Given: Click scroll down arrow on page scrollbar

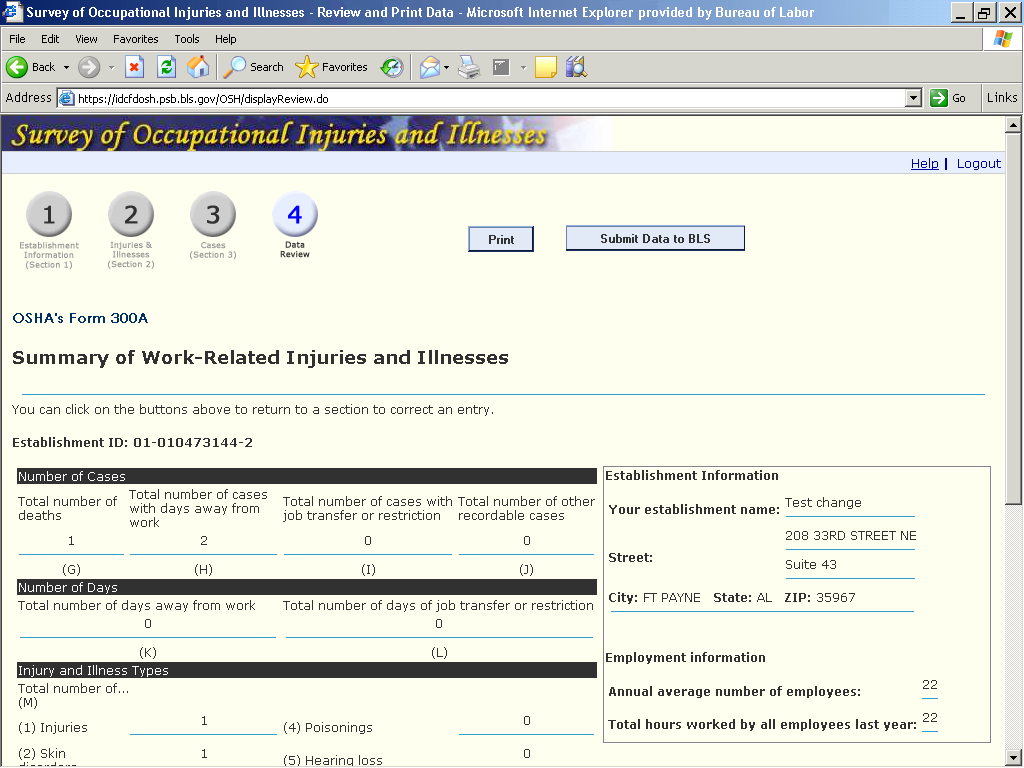Looking at the screenshot, I should pos(1012,756).
